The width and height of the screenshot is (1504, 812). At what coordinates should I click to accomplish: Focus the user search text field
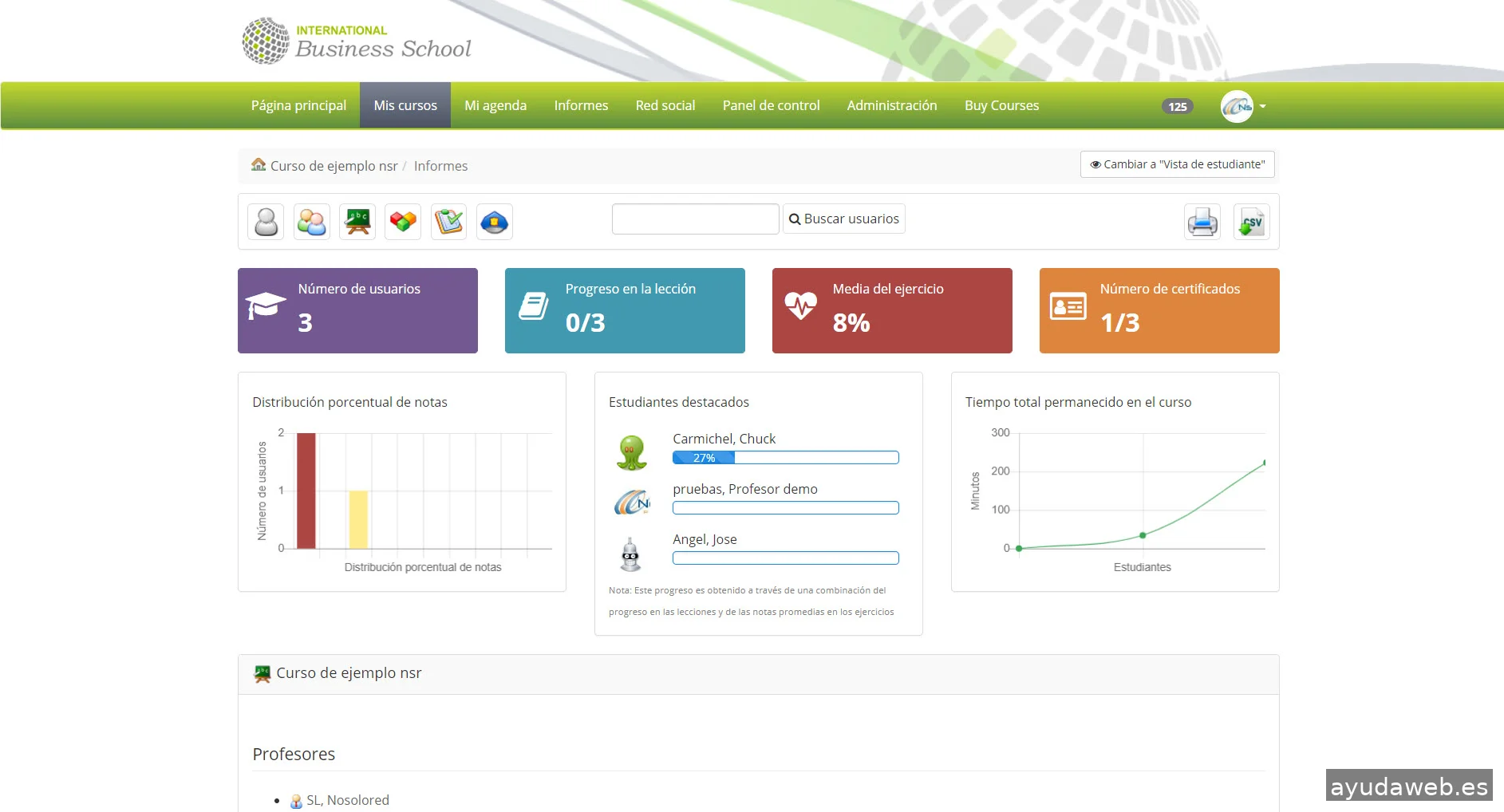pyautogui.click(x=695, y=219)
